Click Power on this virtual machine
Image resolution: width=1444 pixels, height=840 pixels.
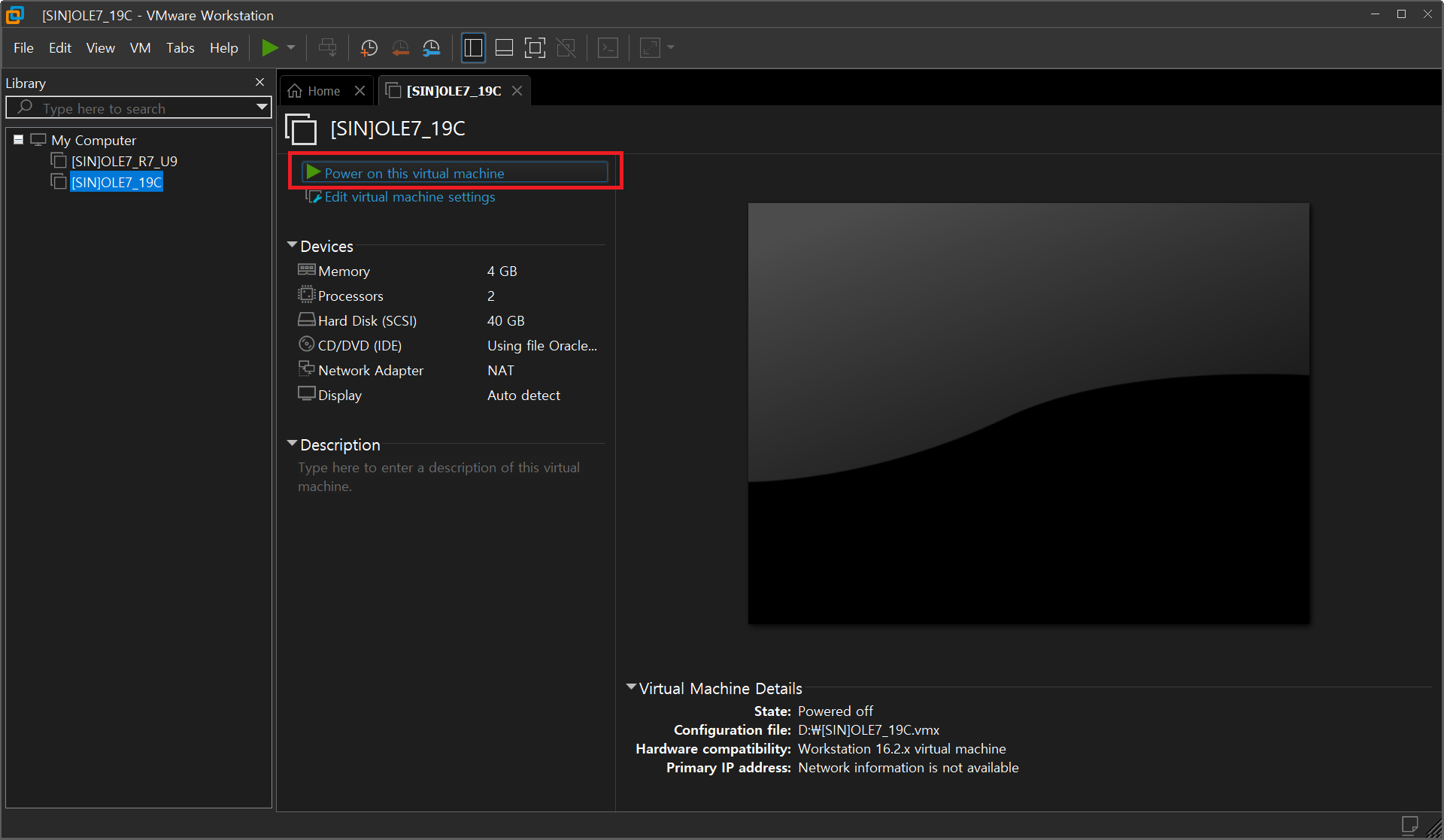(x=414, y=173)
